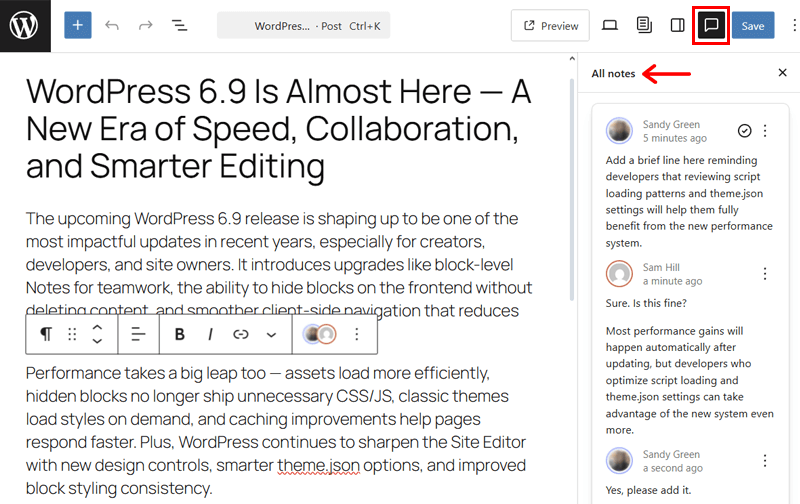Expand the More rich text controls chevron
This screenshot has width=800, height=504.
pos(271,335)
